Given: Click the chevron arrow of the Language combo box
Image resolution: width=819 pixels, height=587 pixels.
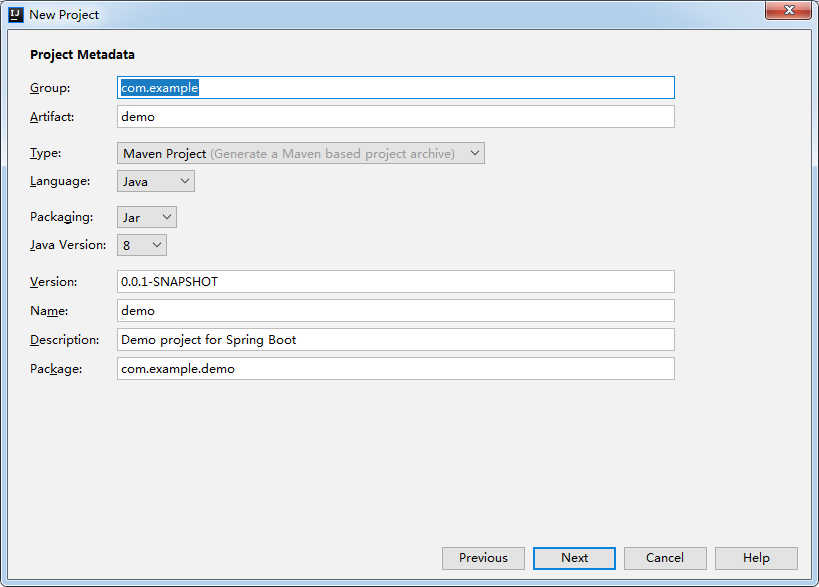Looking at the screenshot, I should (x=184, y=181).
